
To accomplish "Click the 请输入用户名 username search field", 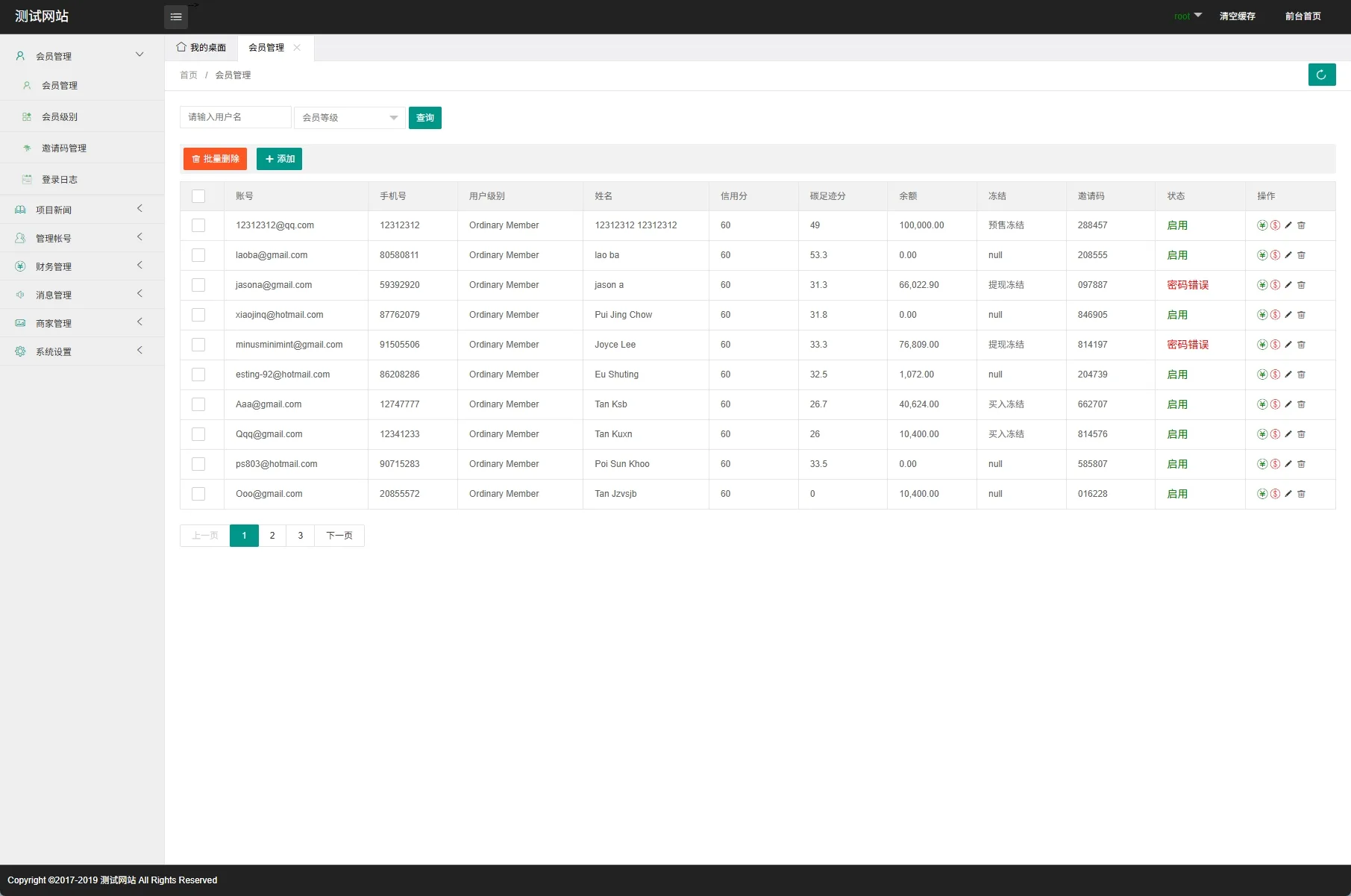I will pos(235,117).
